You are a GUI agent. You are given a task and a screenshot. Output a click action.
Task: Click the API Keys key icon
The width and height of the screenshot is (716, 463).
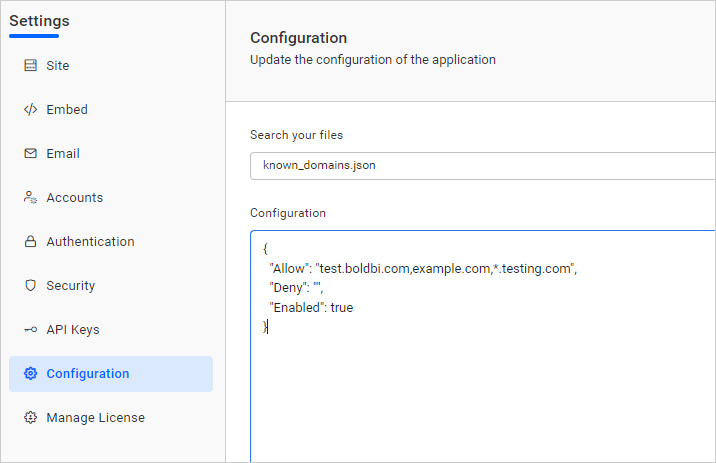point(31,329)
